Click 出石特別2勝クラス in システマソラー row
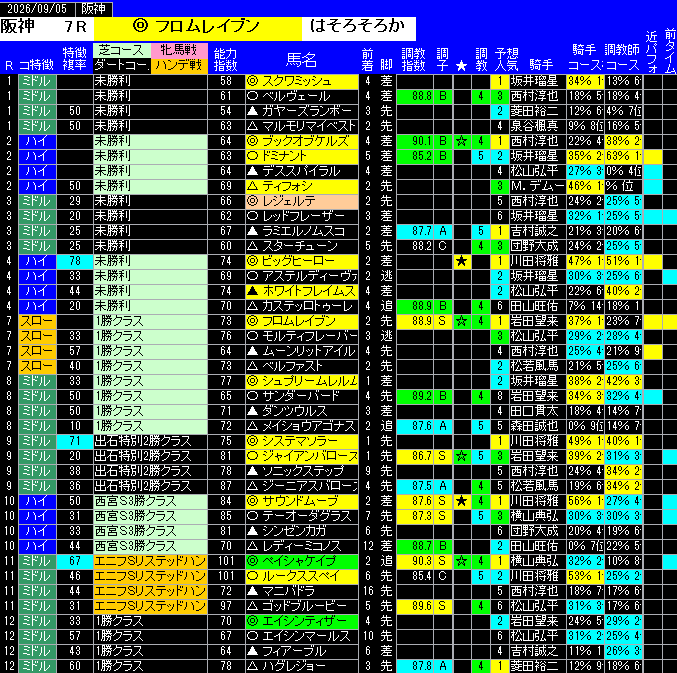 tap(150, 441)
